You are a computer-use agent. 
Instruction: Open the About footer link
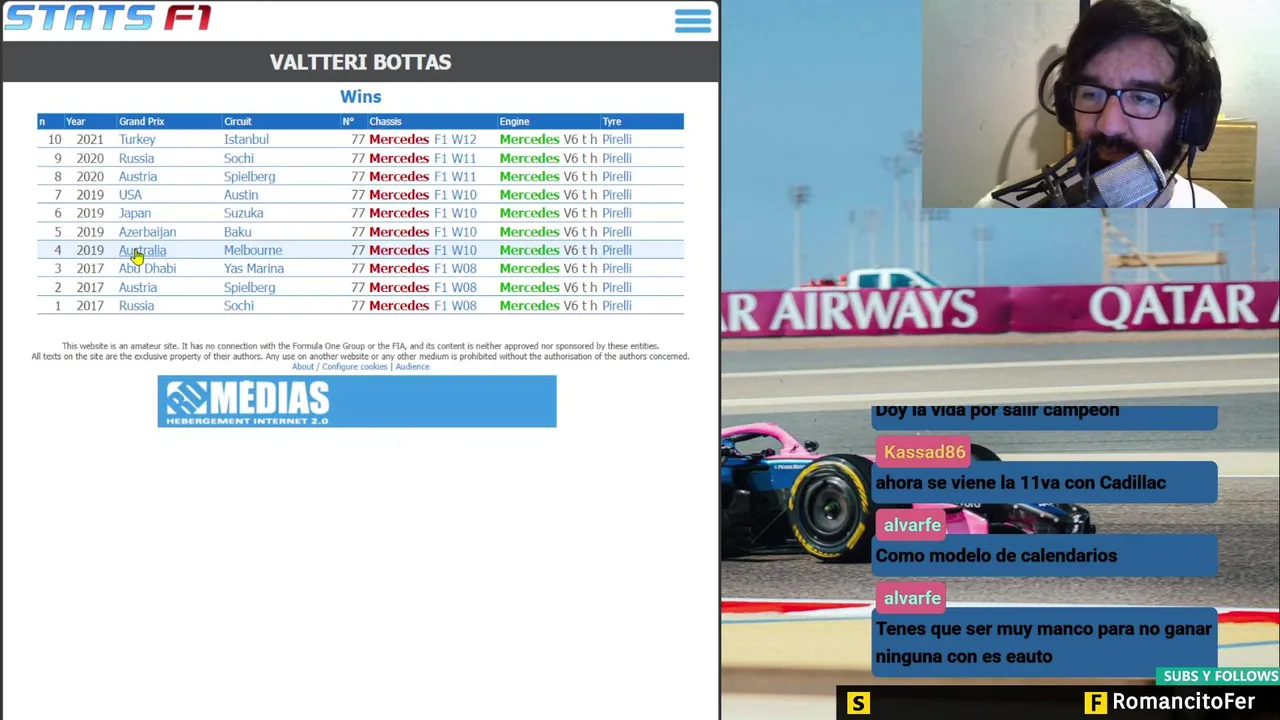coord(303,367)
